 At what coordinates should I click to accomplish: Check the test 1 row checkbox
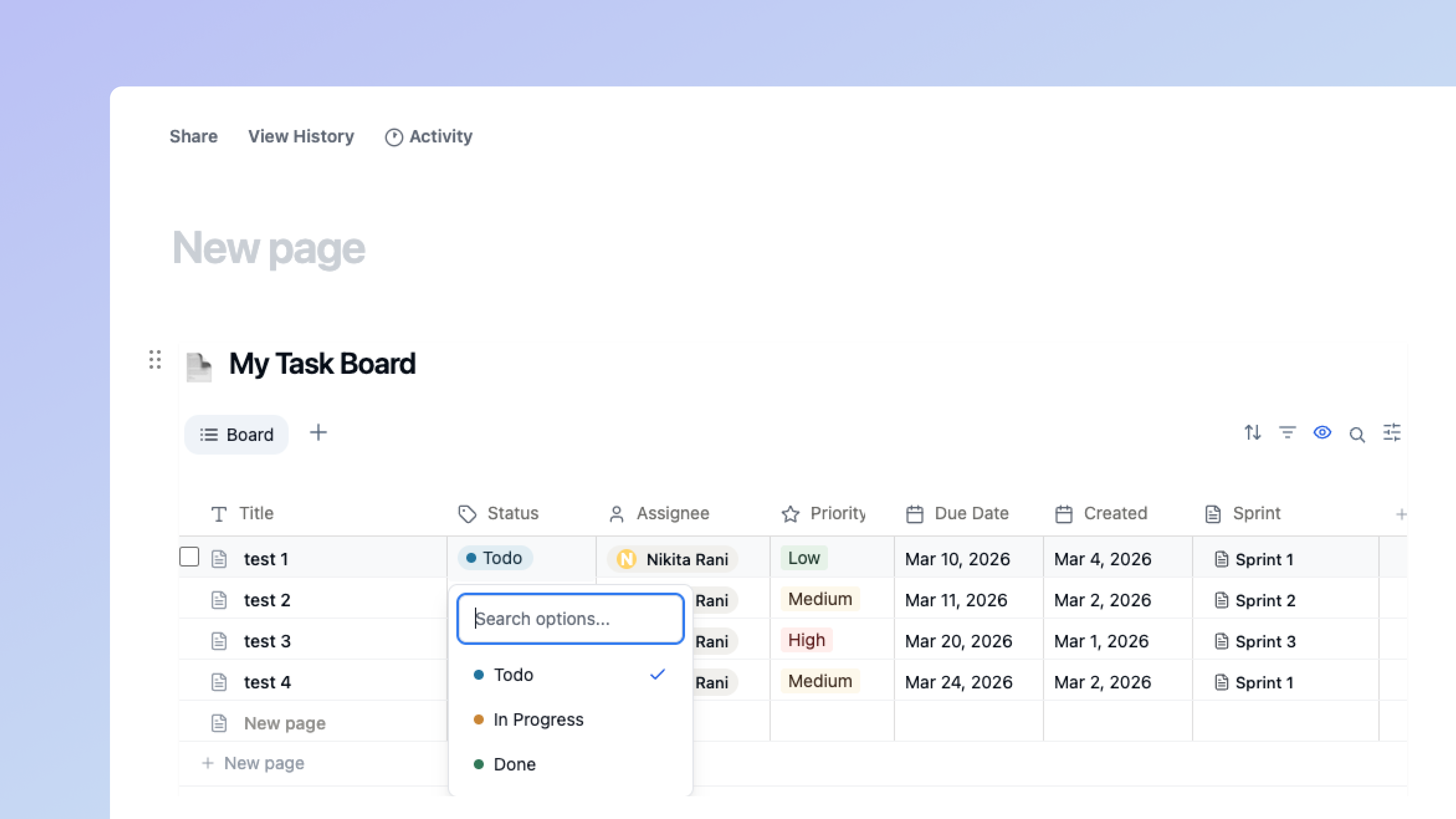click(x=189, y=557)
